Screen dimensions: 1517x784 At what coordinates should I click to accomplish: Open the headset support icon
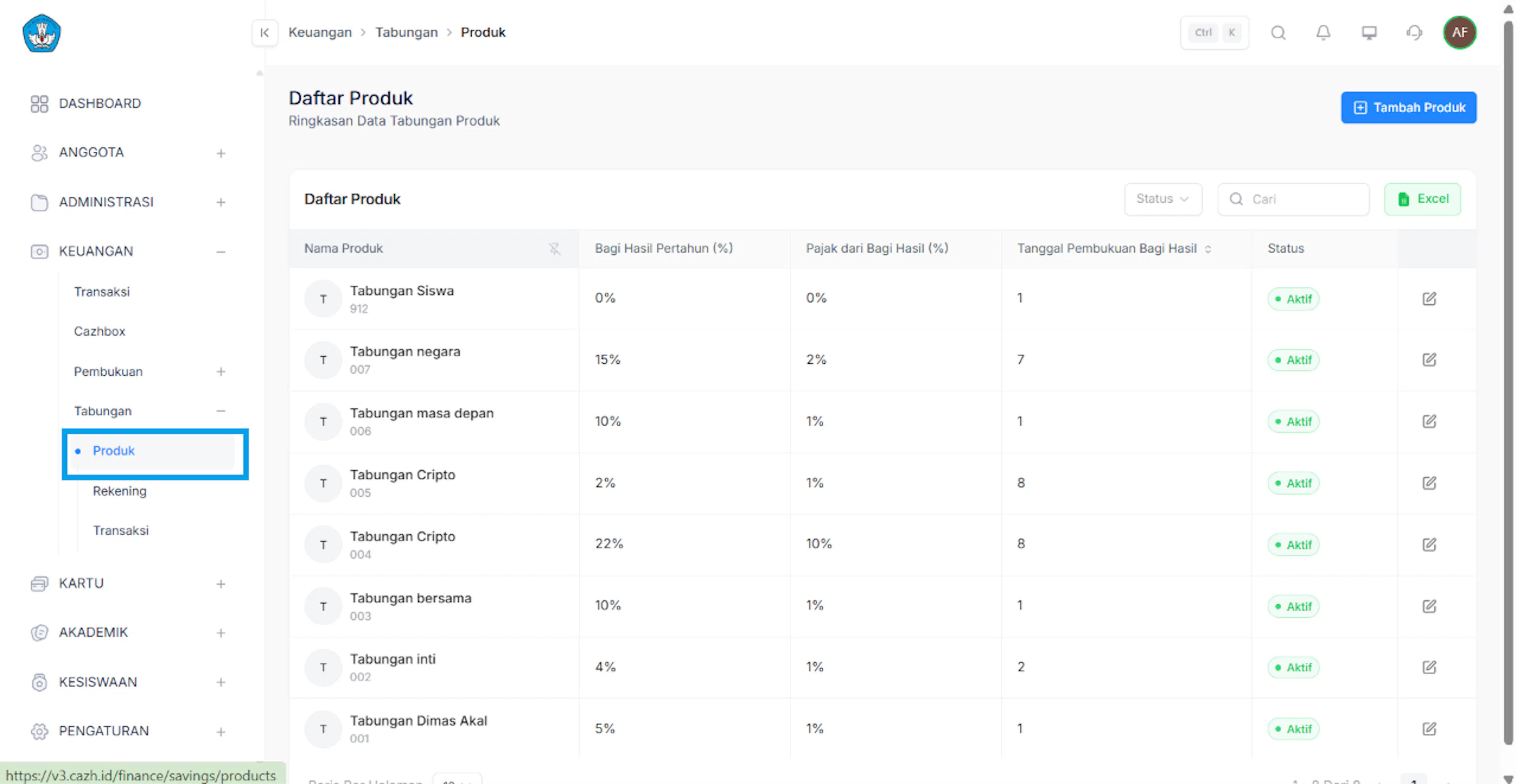pos(1414,33)
